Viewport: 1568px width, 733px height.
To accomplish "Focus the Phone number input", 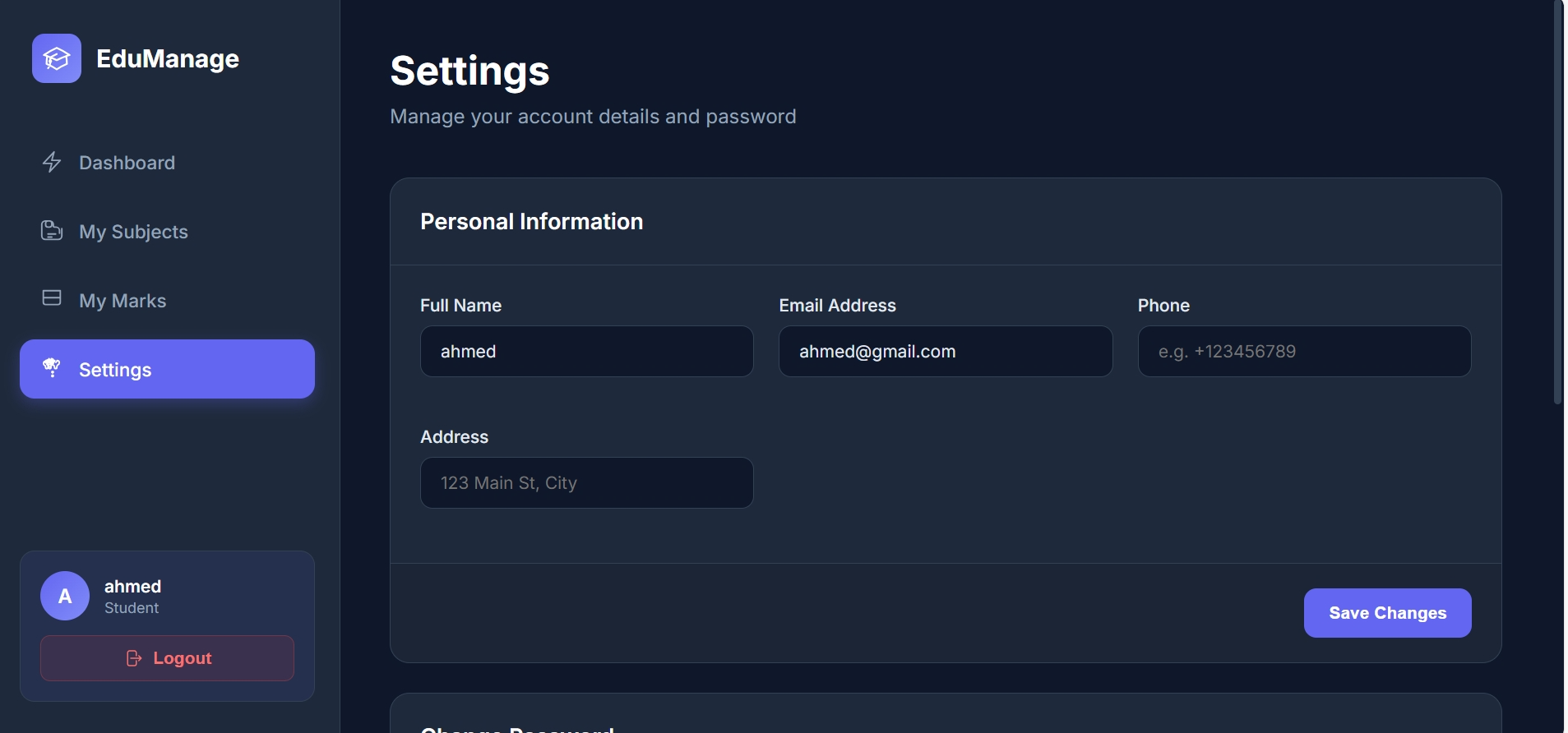I will tap(1304, 352).
